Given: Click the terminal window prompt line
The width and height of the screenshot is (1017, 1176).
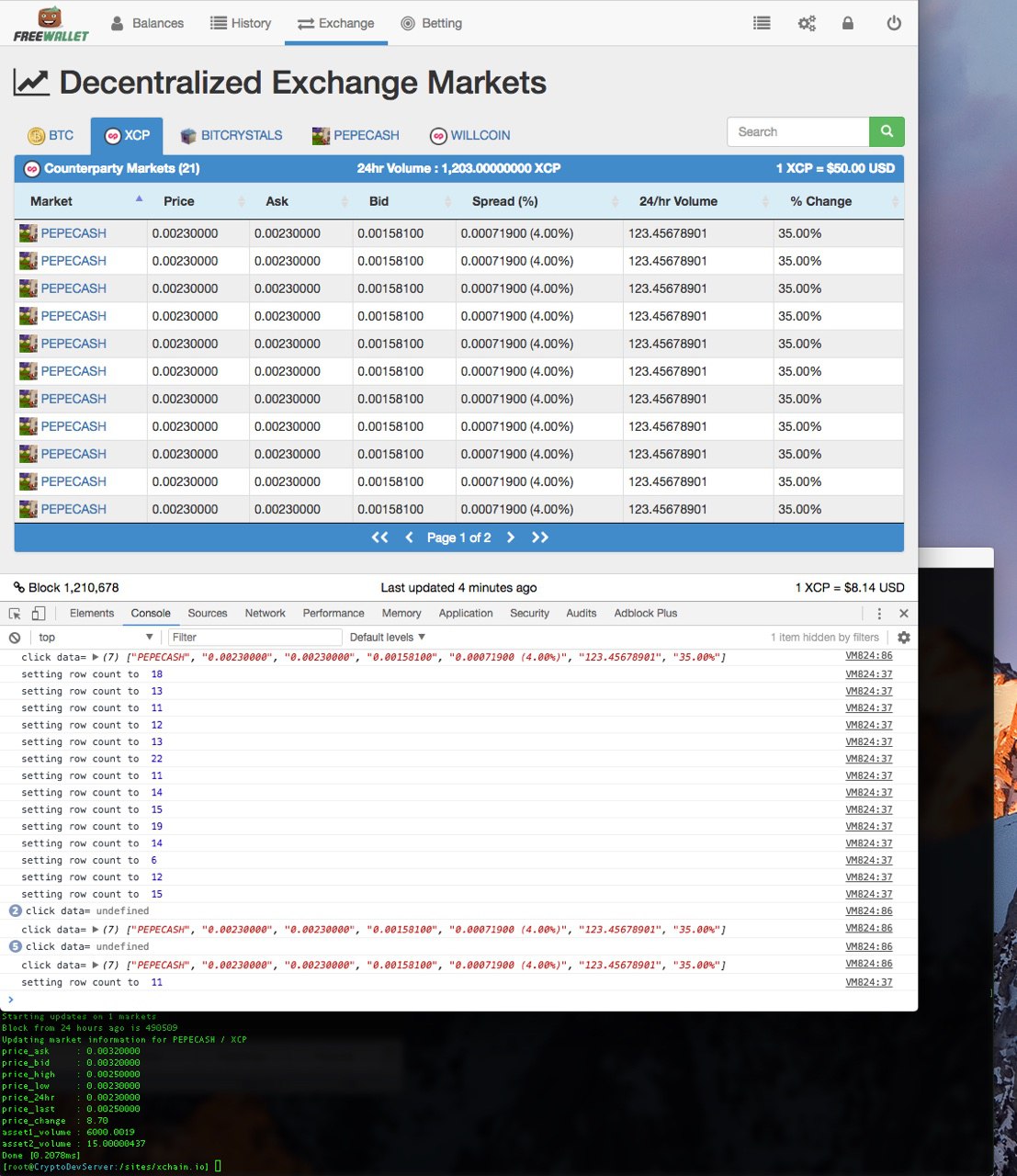Looking at the screenshot, I should click(111, 1167).
